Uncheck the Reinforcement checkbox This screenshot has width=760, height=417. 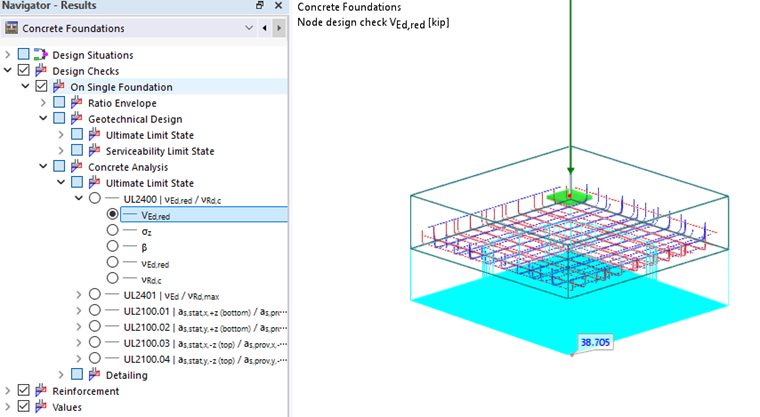coord(23,390)
